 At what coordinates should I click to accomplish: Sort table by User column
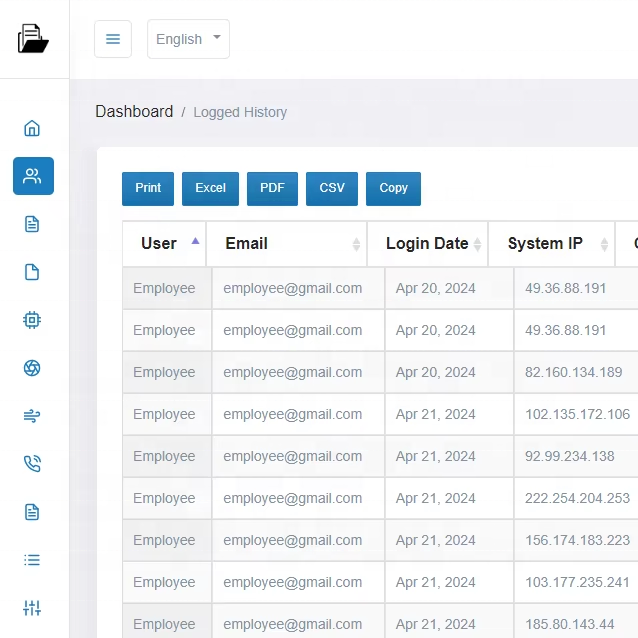point(164,244)
